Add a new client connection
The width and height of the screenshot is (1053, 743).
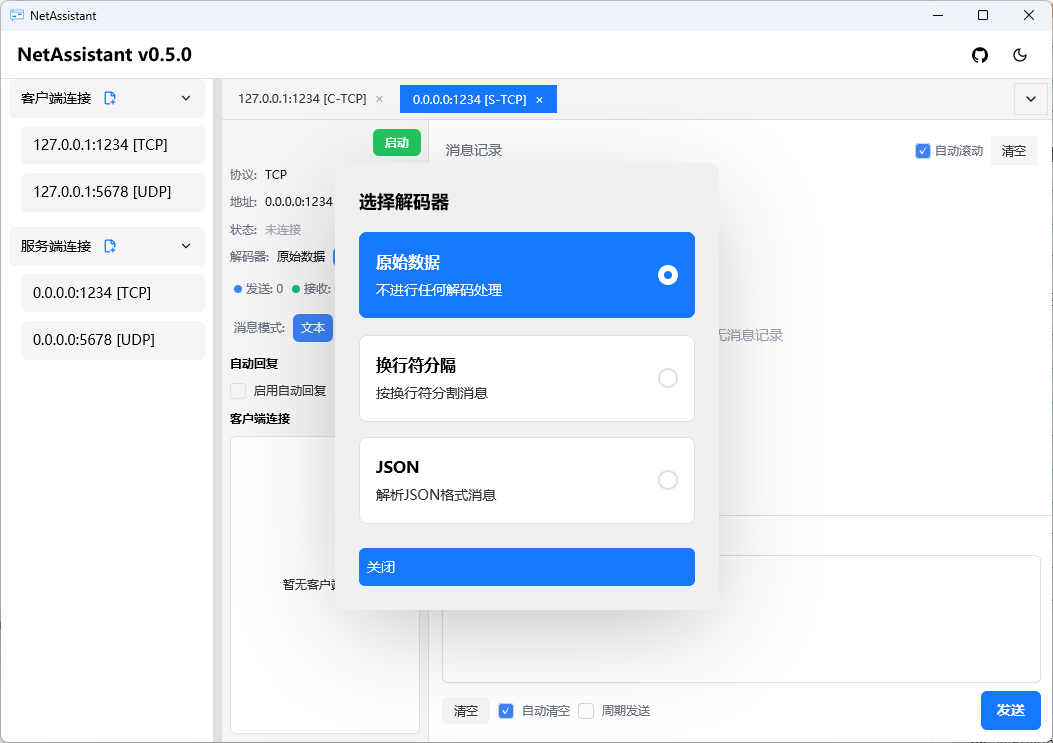coord(110,96)
